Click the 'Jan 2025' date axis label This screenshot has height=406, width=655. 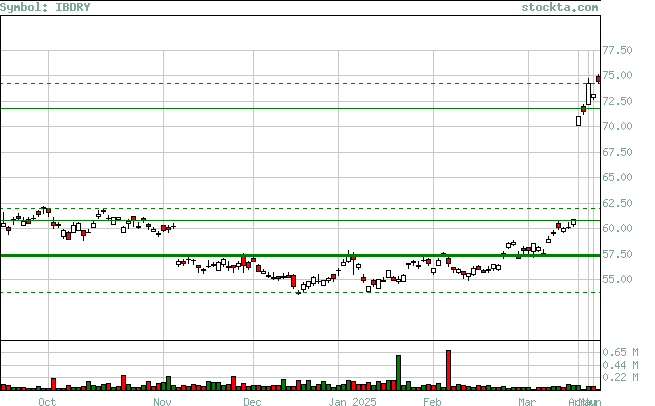point(352,401)
